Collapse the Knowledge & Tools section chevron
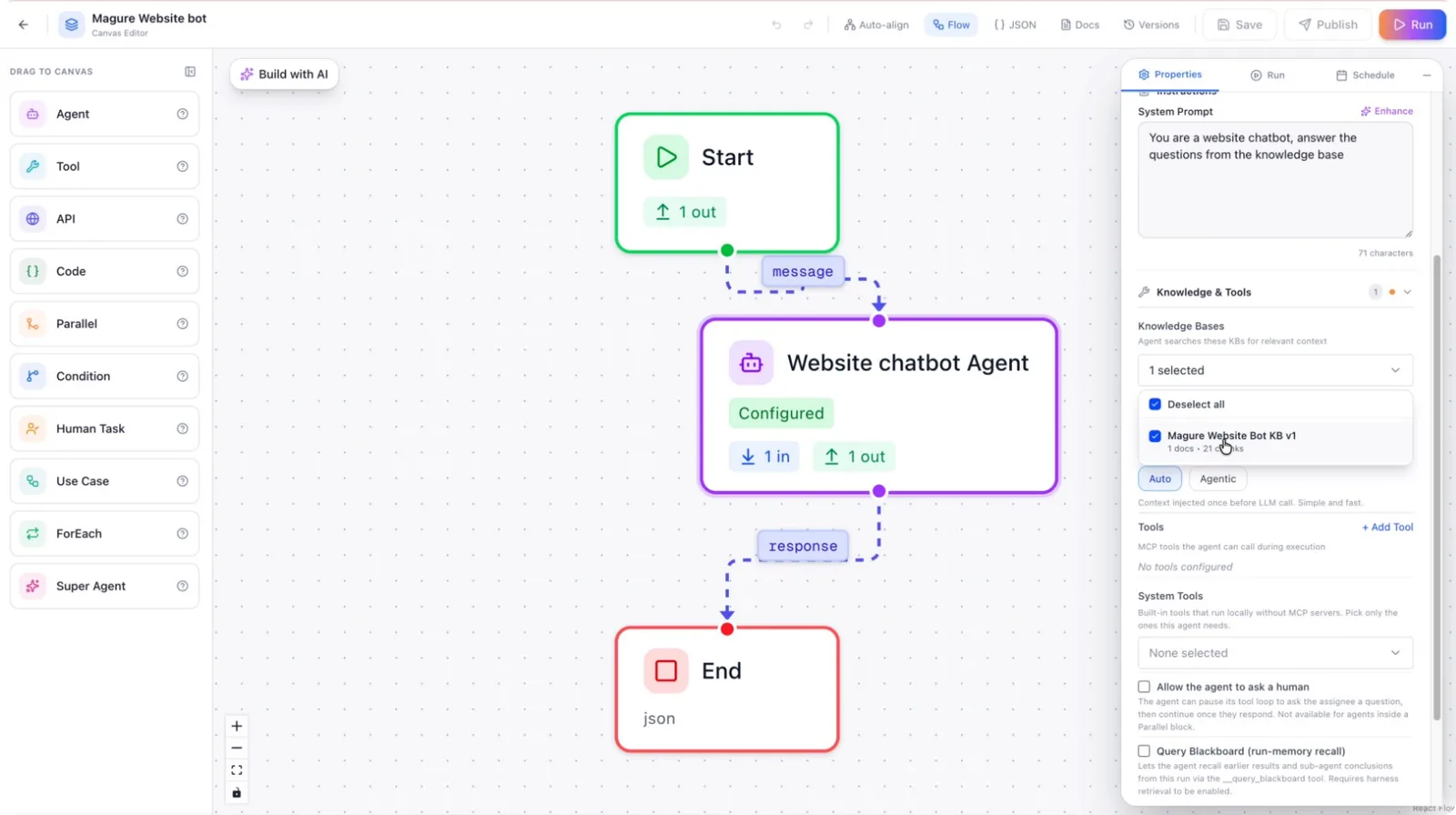 click(x=1407, y=292)
